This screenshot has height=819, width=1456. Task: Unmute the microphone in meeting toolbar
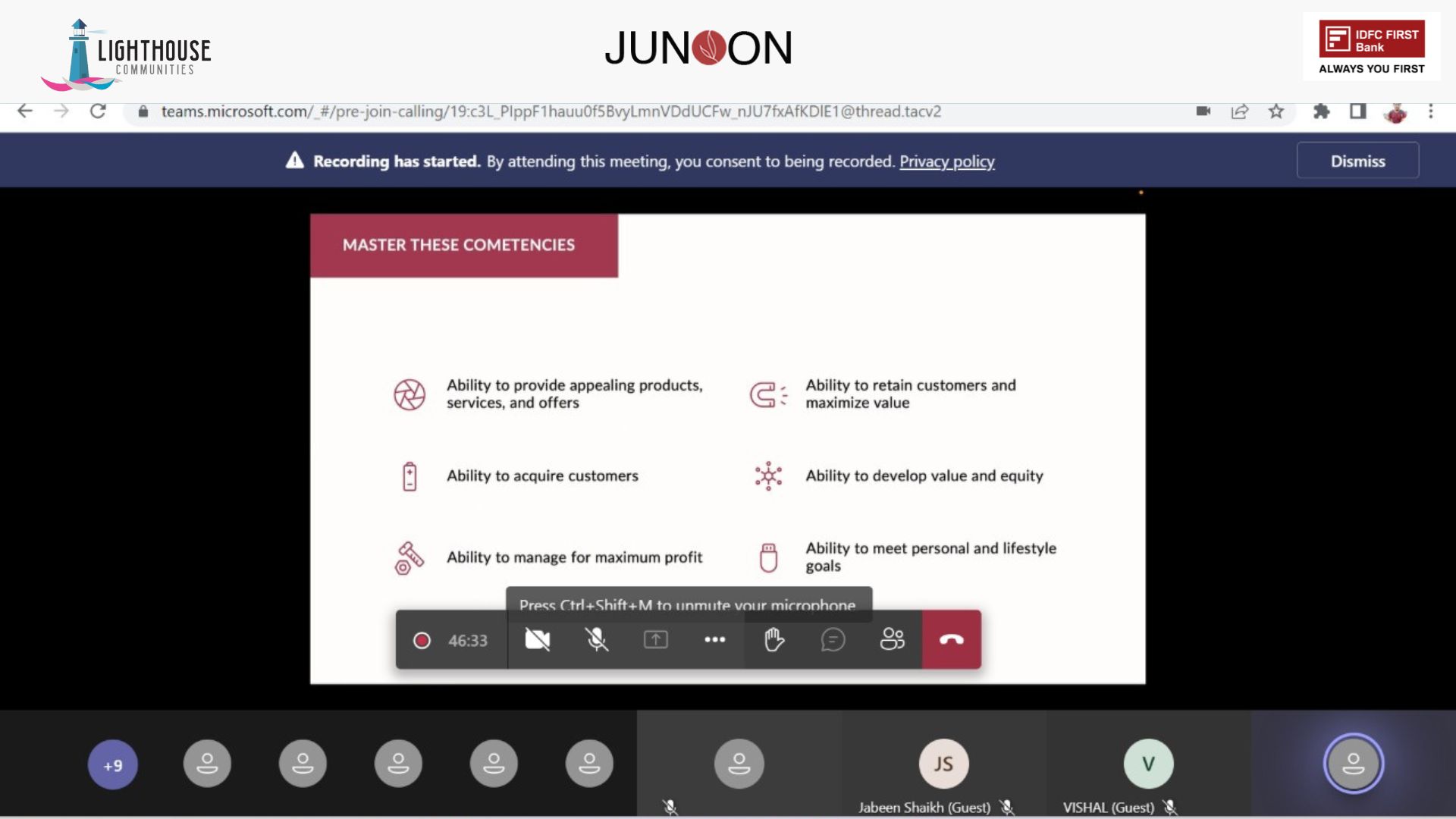(597, 640)
